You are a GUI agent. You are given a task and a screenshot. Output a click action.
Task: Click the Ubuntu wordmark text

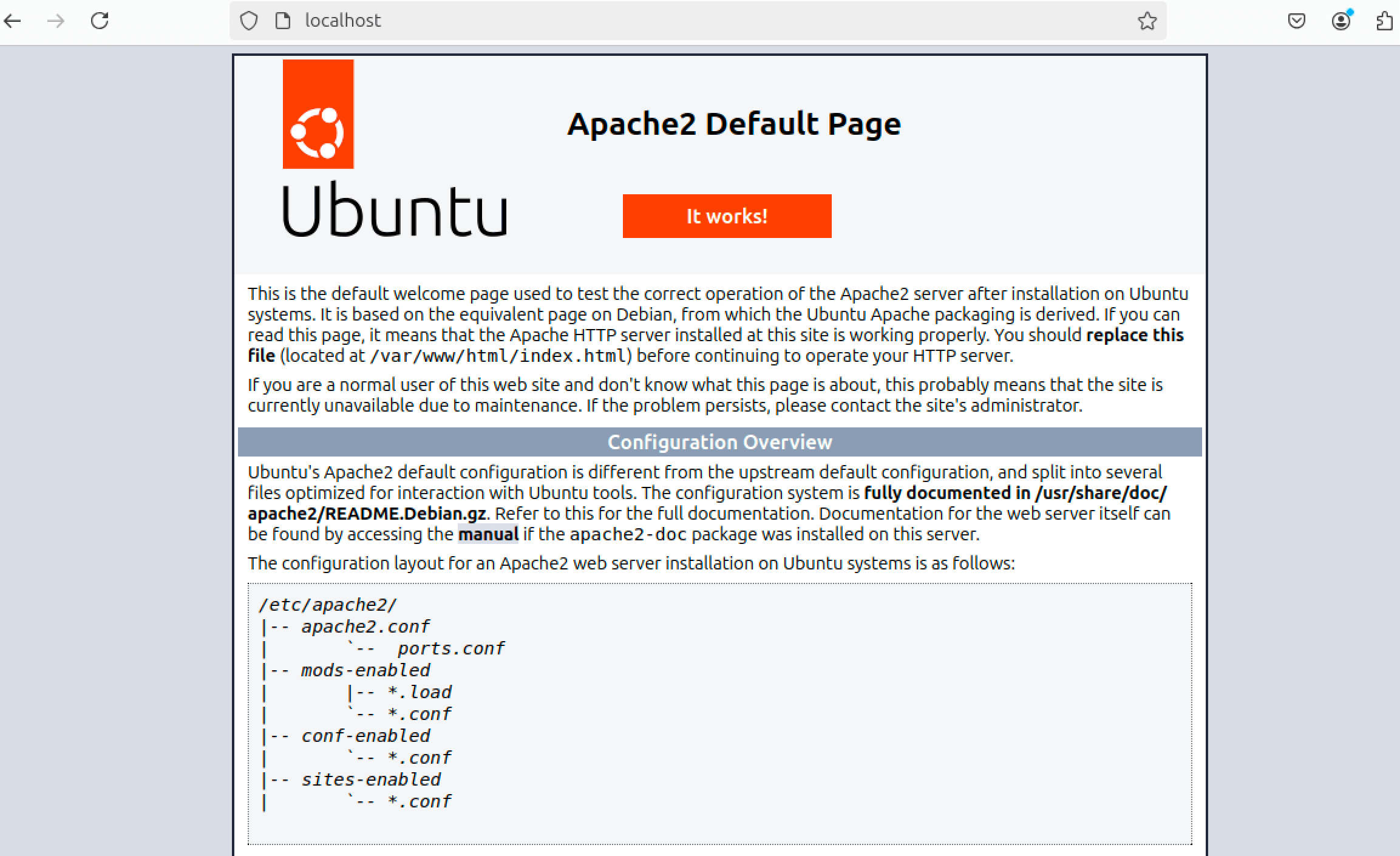click(x=395, y=210)
